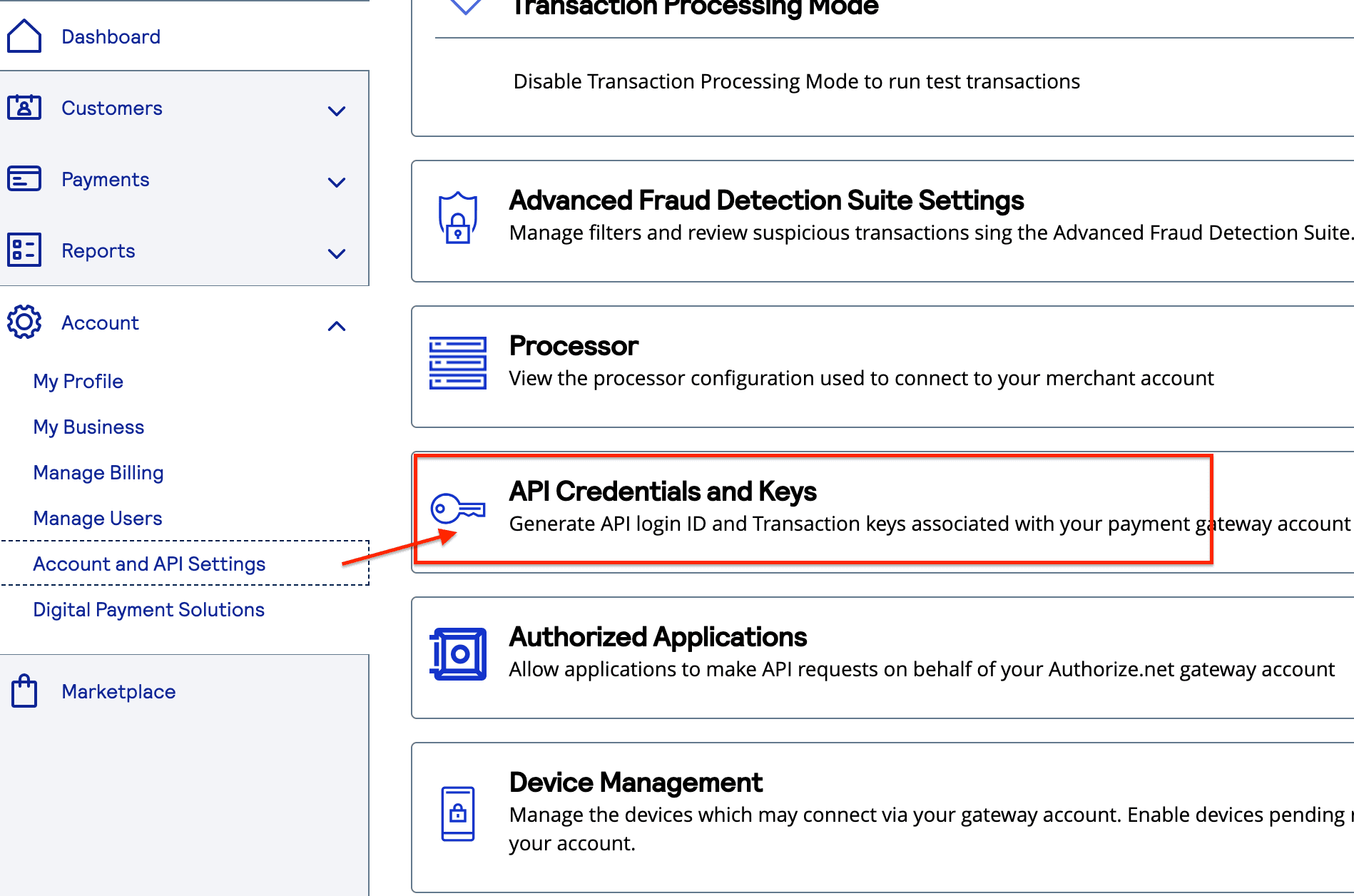
Task: Click the Processor server stack icon
Action: click(458, 363)
